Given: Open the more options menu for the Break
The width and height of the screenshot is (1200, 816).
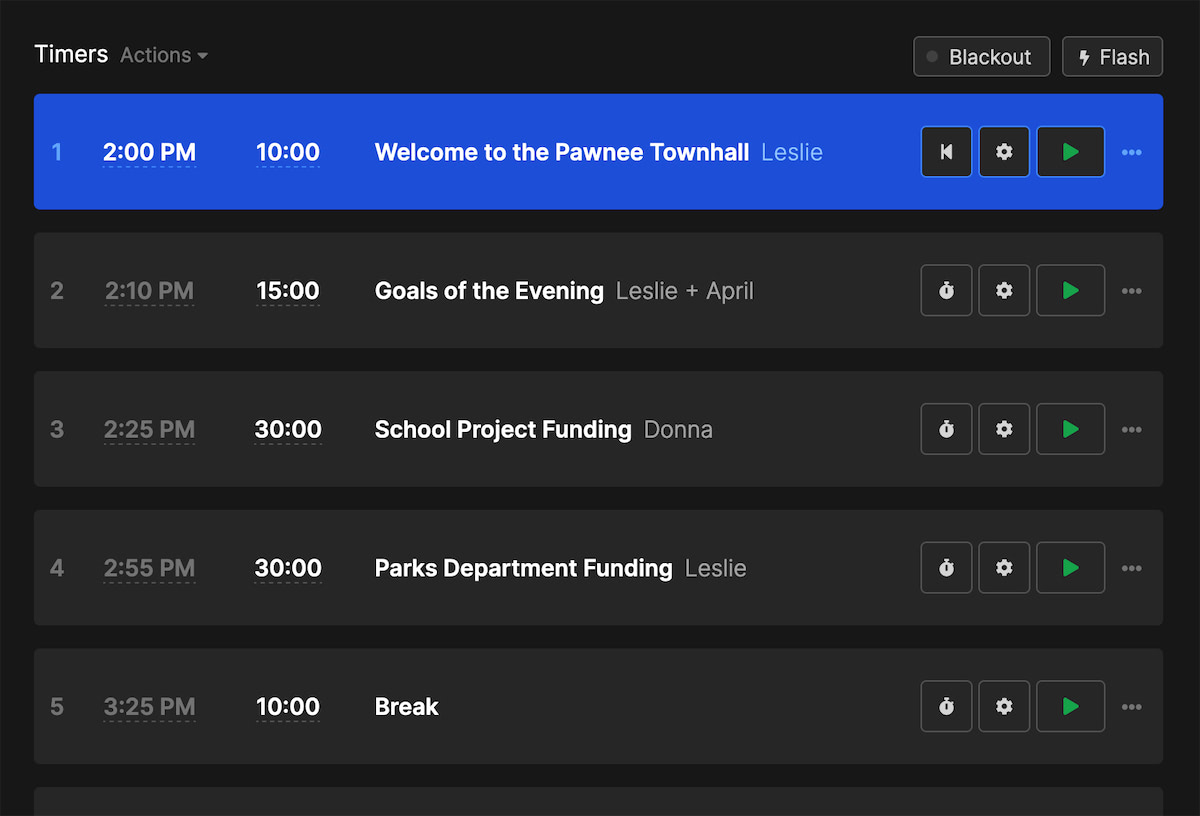Looking at the screenshot, I should (1131, 706).
